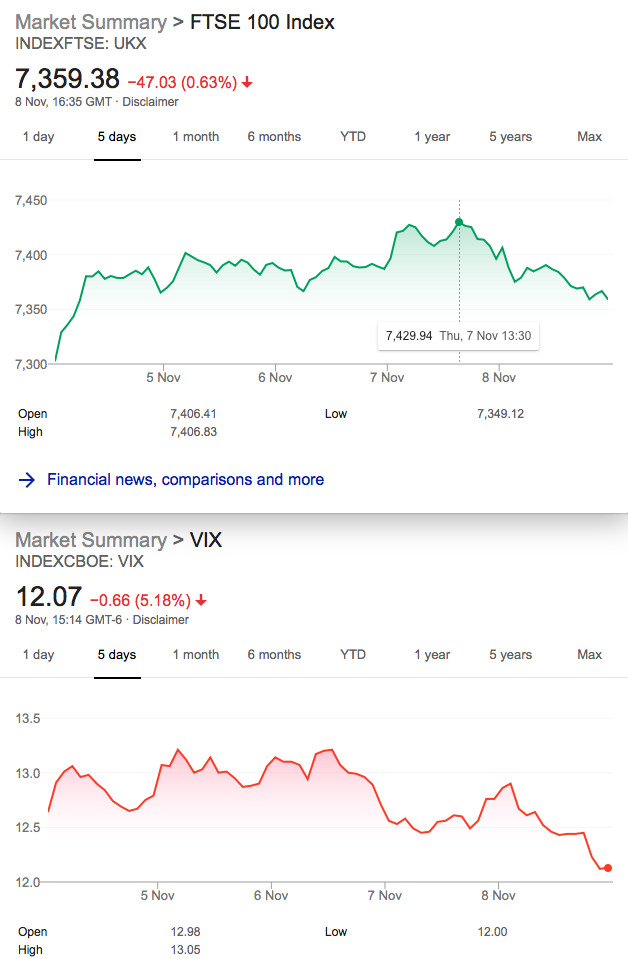The width and height of the screenshot is (628, 959).
Task: Switch FTSE chart to 1 day tab
Action: point(39,137)
